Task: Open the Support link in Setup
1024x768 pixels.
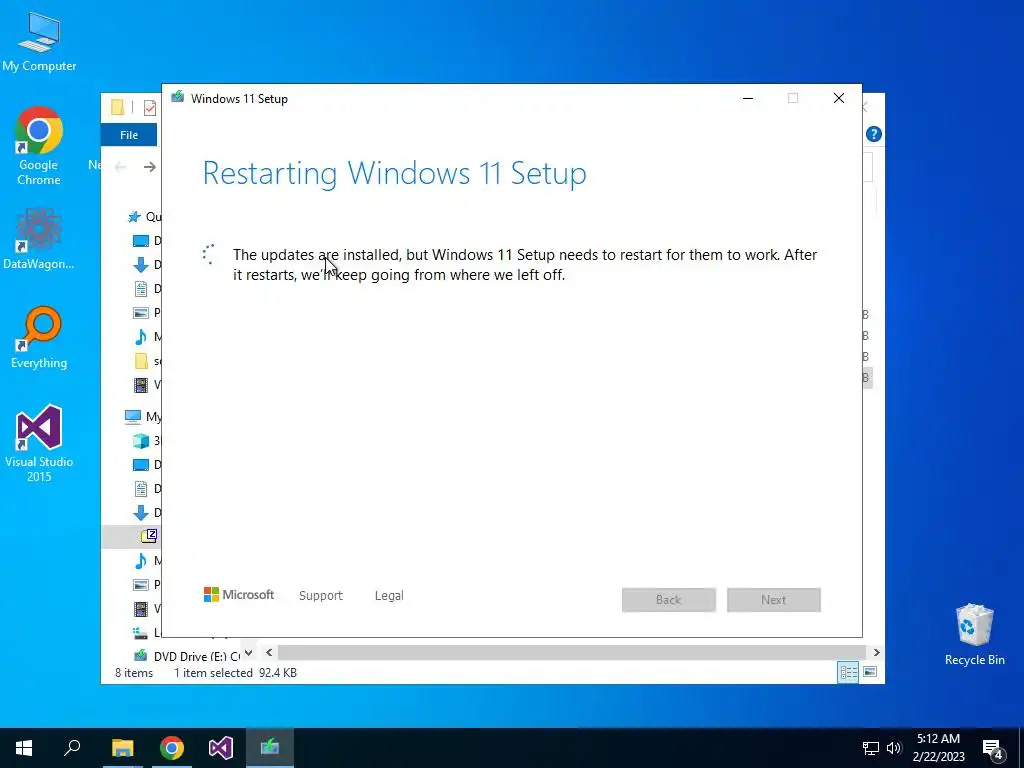Action: point(321,596)
